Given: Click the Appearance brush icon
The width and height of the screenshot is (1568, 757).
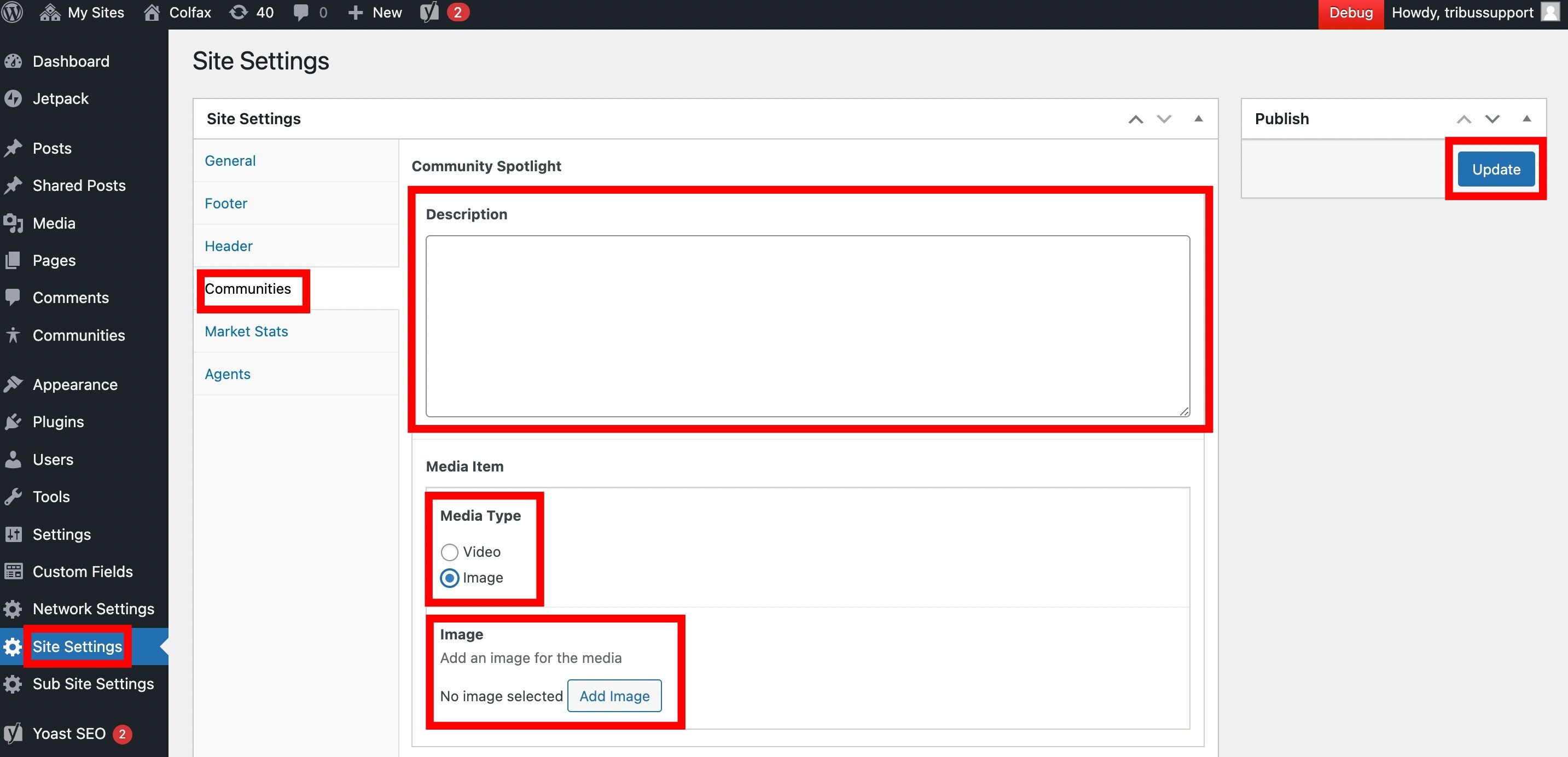Looking at the screenshot, I should click(13, 384).
